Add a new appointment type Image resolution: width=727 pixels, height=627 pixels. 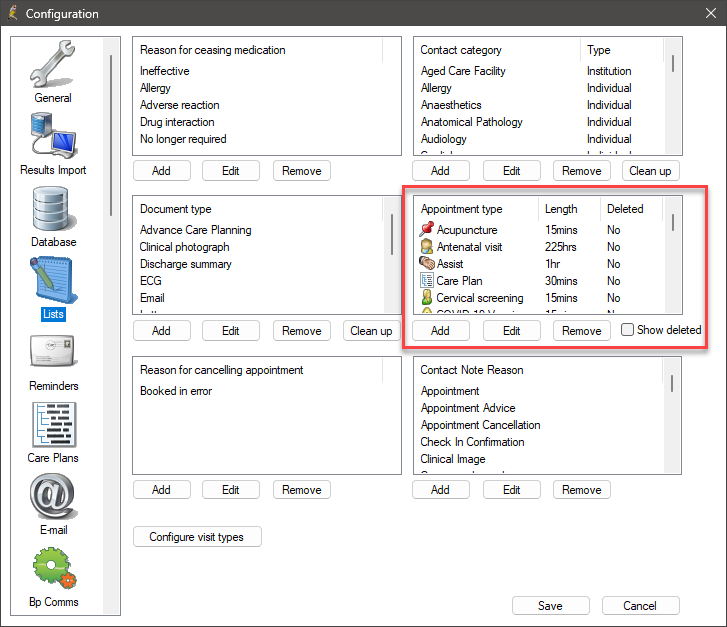[440, 331]
